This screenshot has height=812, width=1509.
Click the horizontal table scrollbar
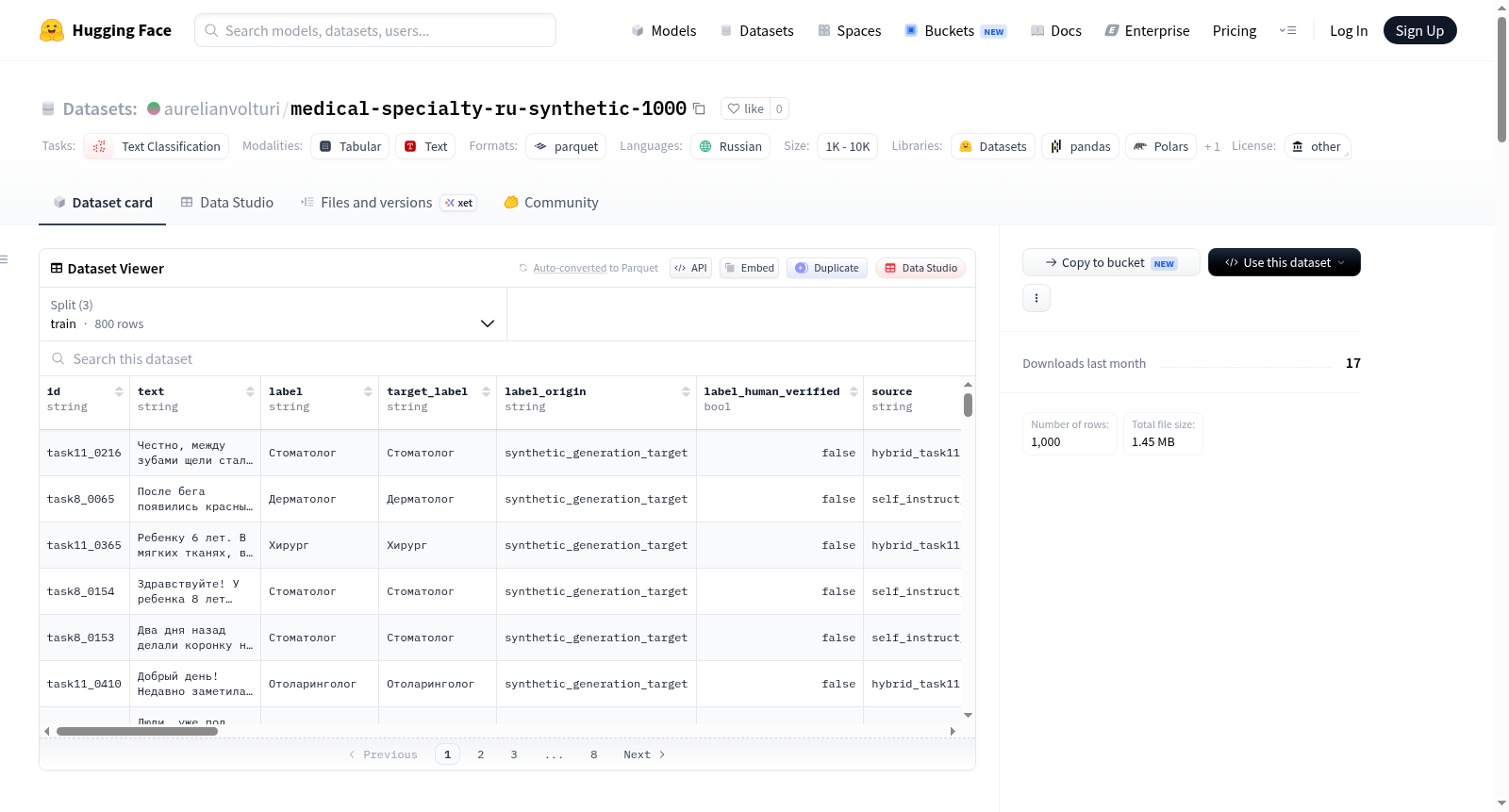(x=137, y=731)
